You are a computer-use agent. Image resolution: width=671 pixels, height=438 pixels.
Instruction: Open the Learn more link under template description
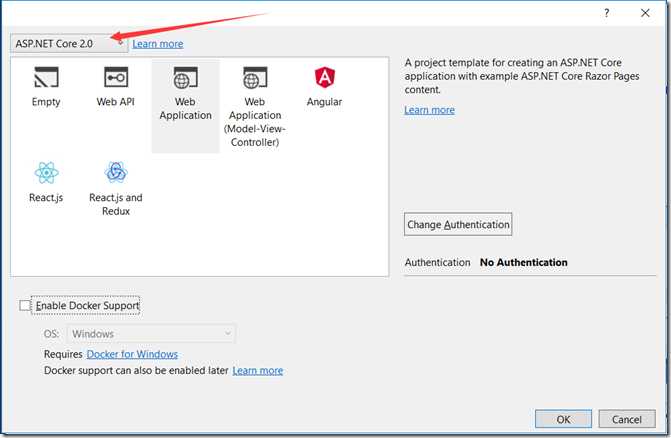pyautogui.click(x=429, y=110)
